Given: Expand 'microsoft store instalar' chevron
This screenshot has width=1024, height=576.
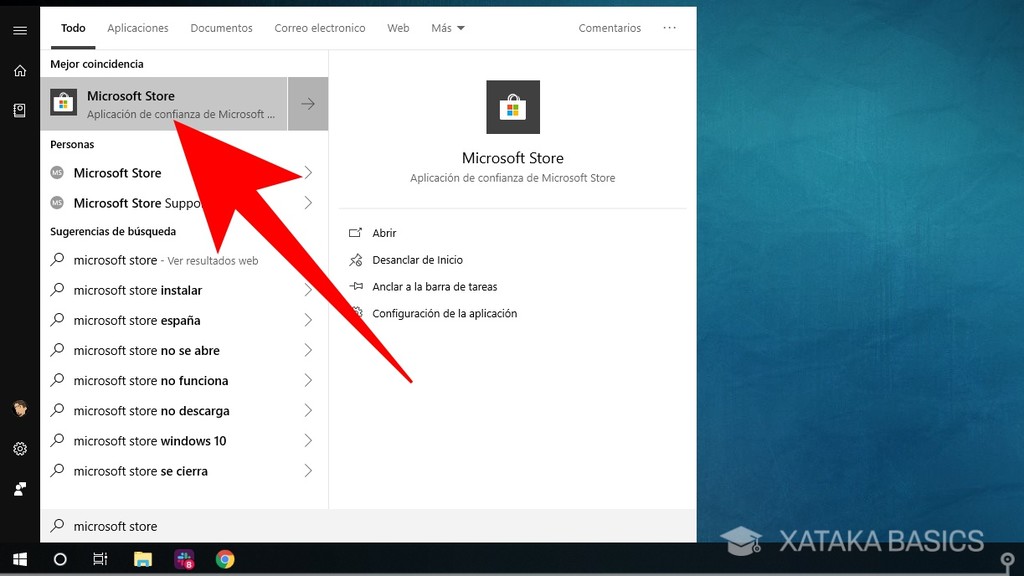Looking at the screenshot, I should click(308, 290).
